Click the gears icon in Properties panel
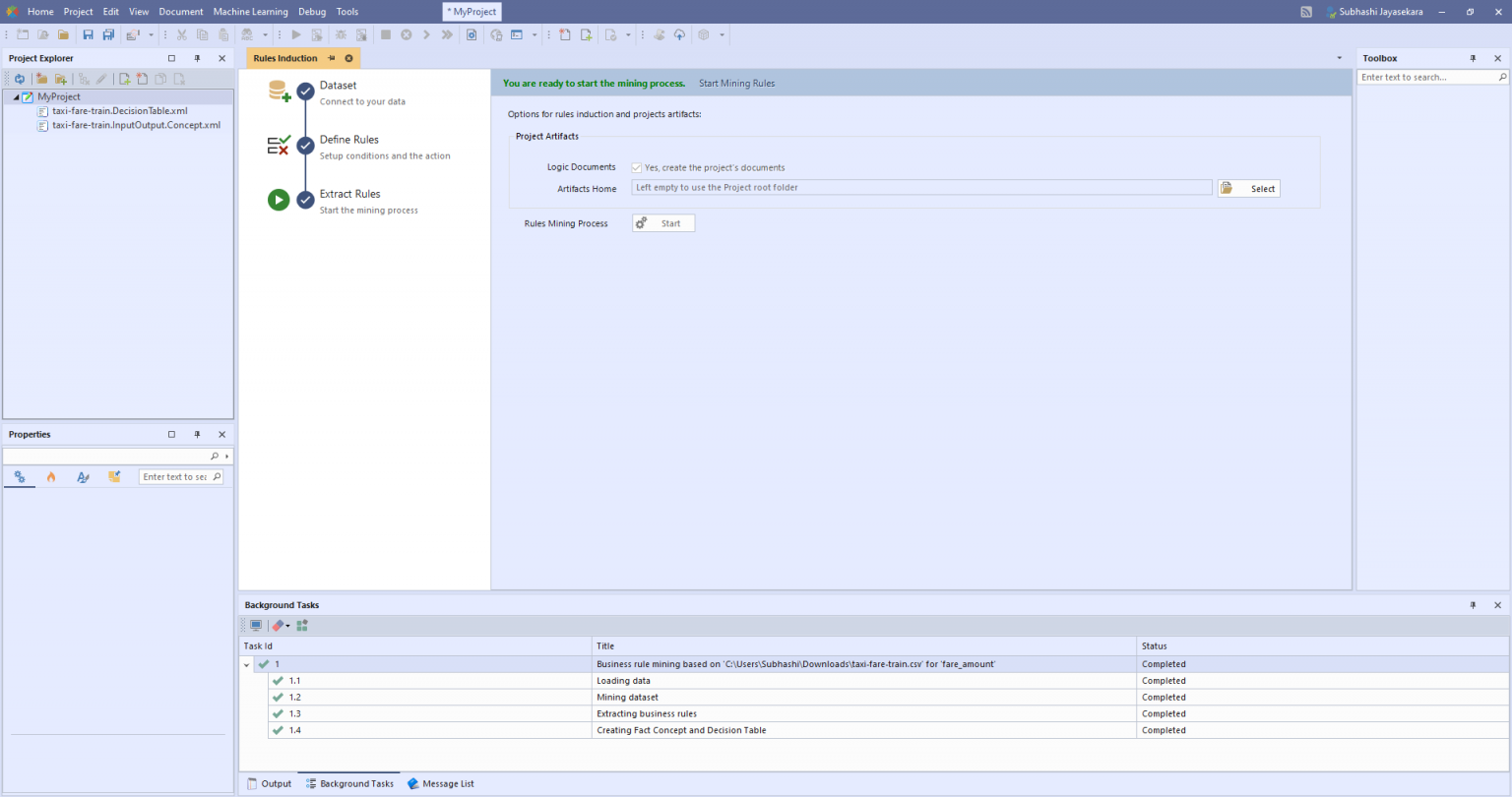 click(x=20, y=477)
